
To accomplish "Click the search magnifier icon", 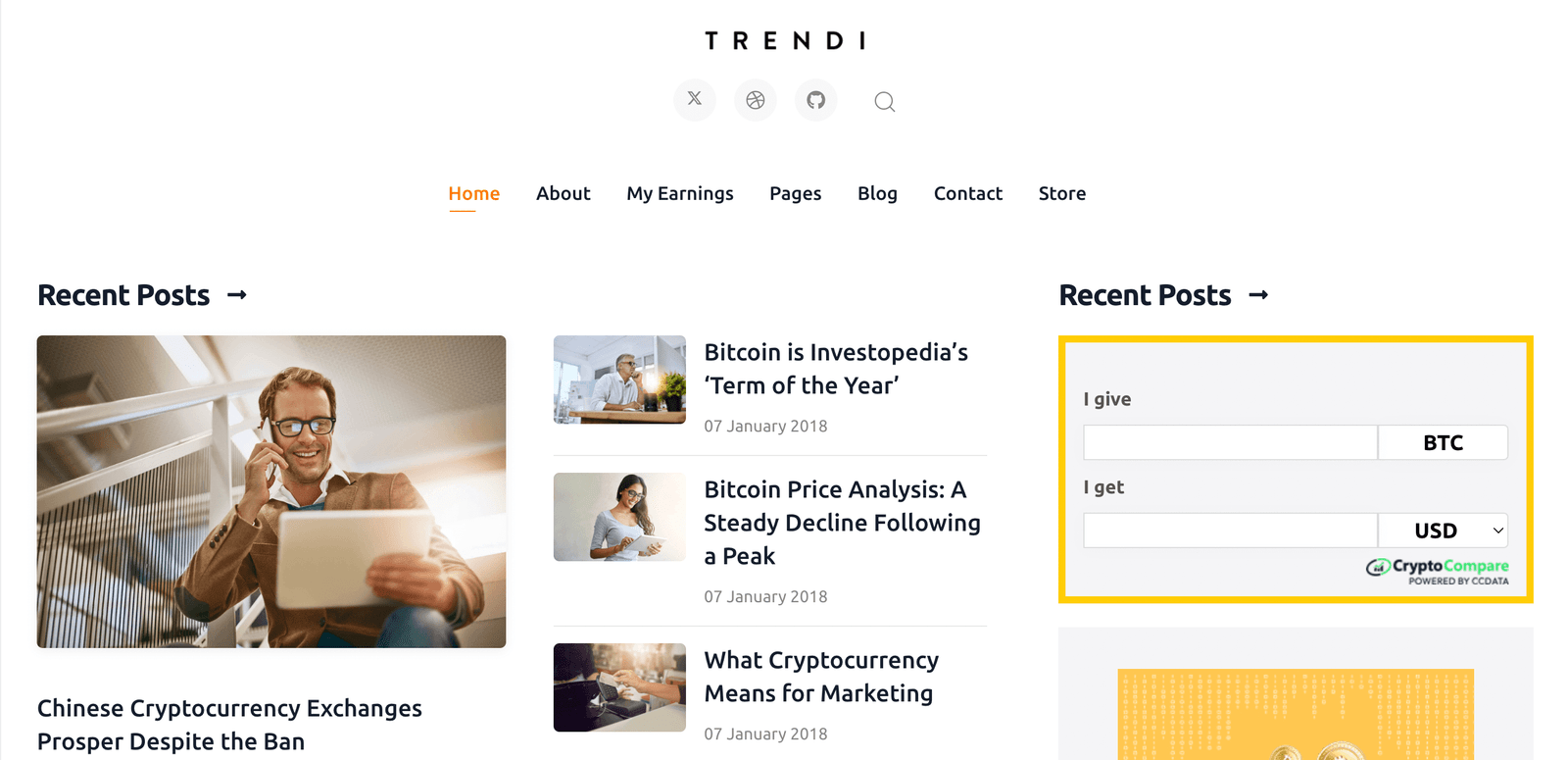I will 884,101.
